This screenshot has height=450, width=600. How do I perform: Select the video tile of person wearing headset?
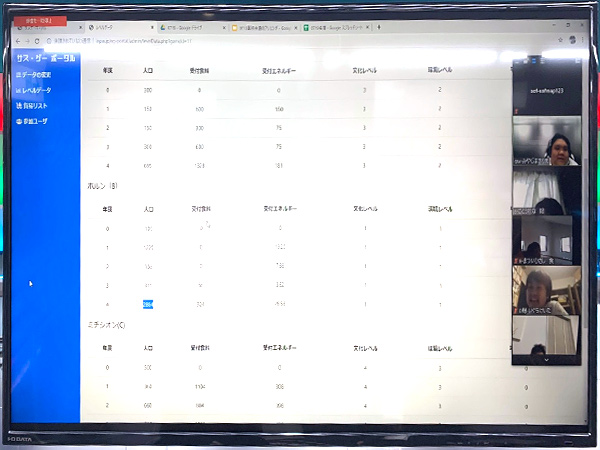tap(547, 141)
